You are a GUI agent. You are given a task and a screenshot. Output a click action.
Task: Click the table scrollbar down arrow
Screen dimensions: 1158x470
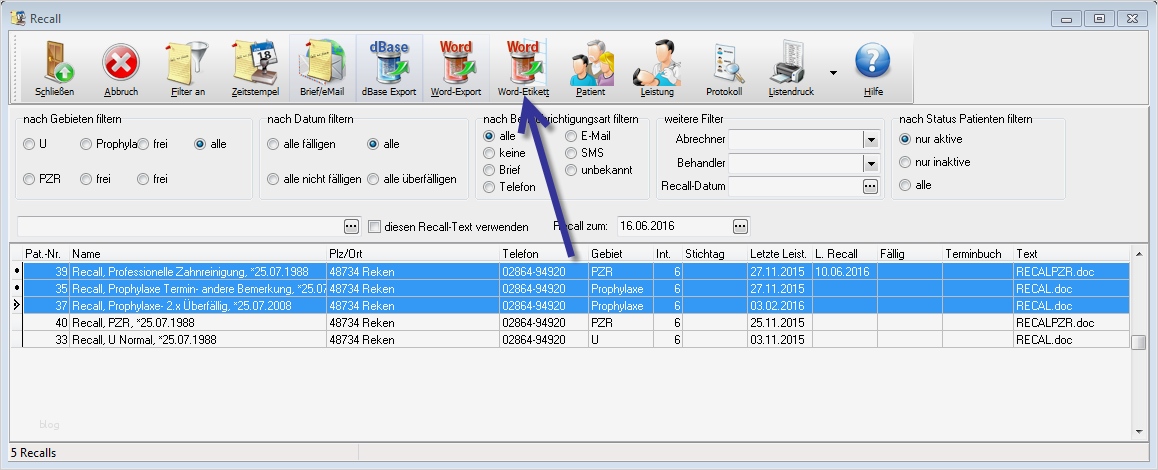[x=1138, y=431]
